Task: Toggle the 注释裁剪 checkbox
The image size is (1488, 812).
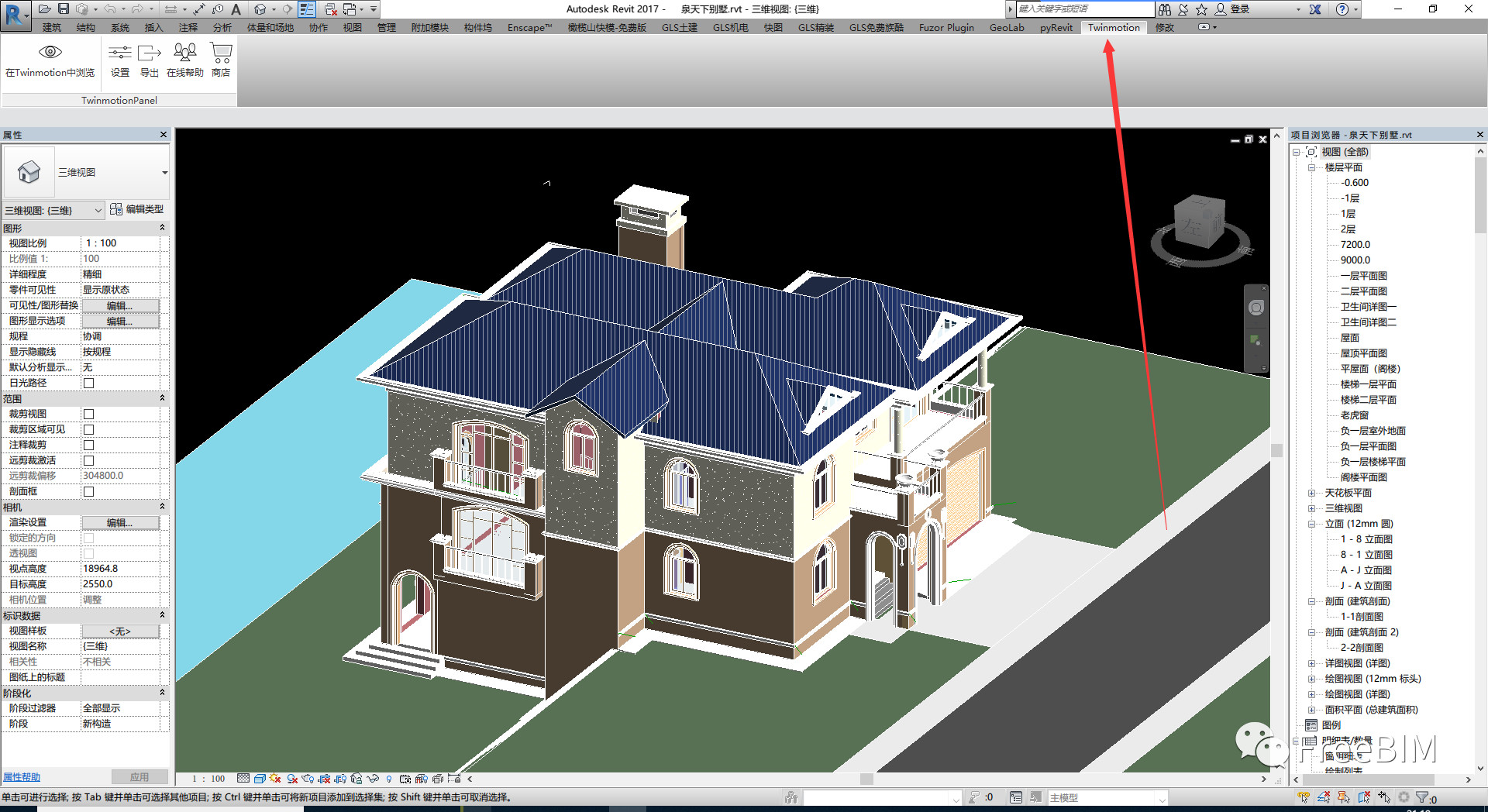Action: click(88, 445)
